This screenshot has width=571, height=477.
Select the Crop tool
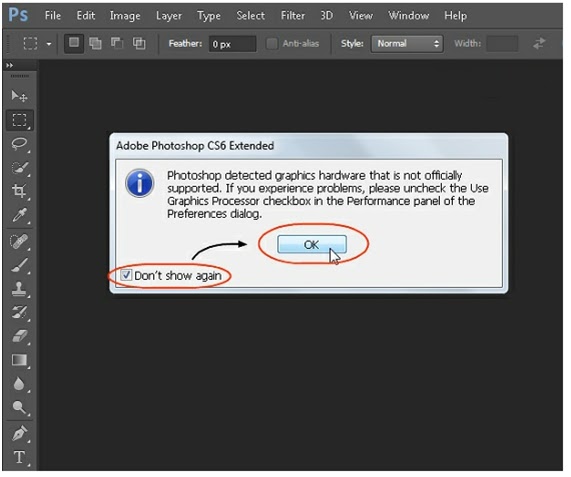(19, 191)
